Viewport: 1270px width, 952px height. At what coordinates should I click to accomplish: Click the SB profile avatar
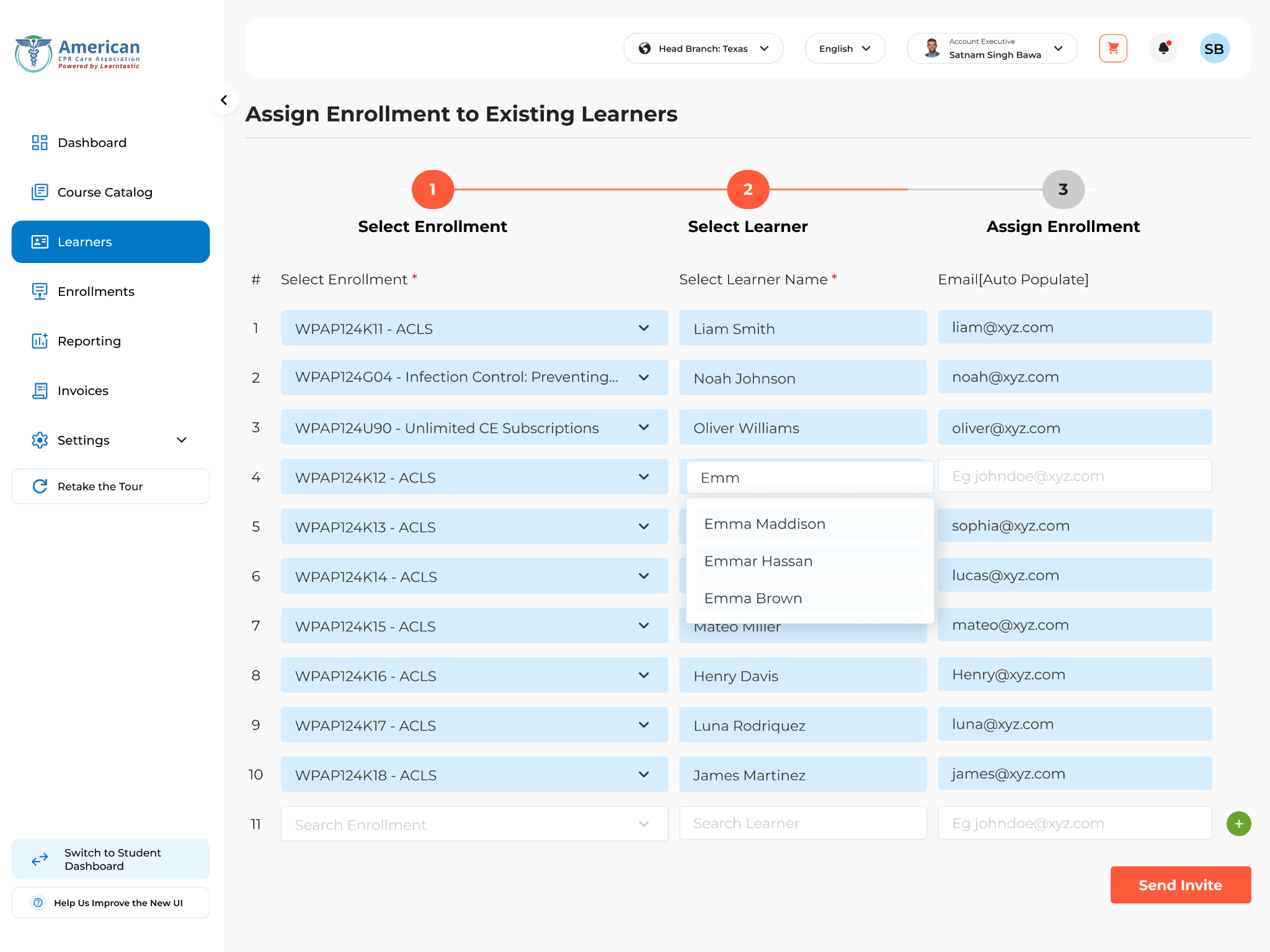click(x=1214, y=48)
